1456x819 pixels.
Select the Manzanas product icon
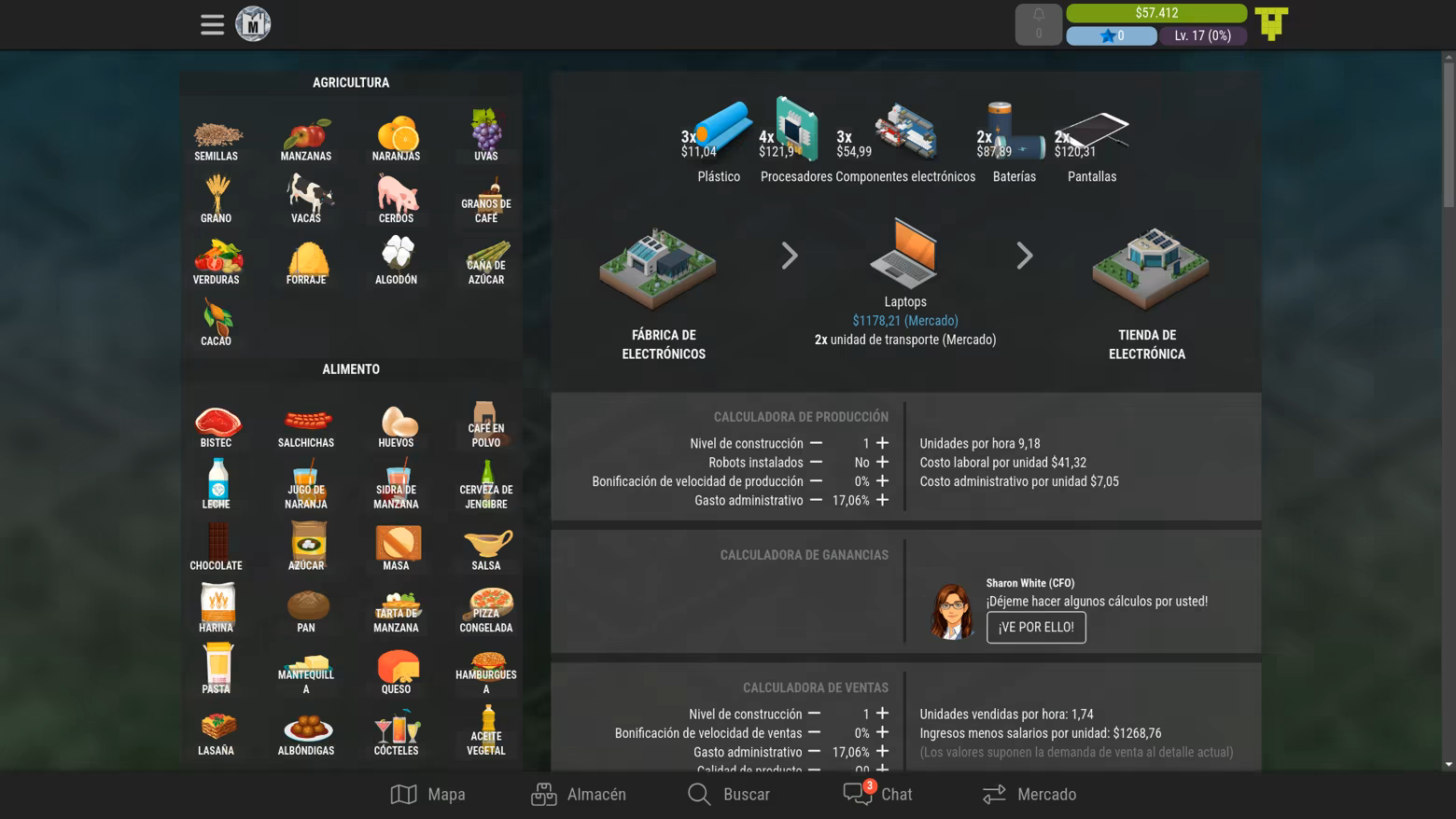coord(306,140)
